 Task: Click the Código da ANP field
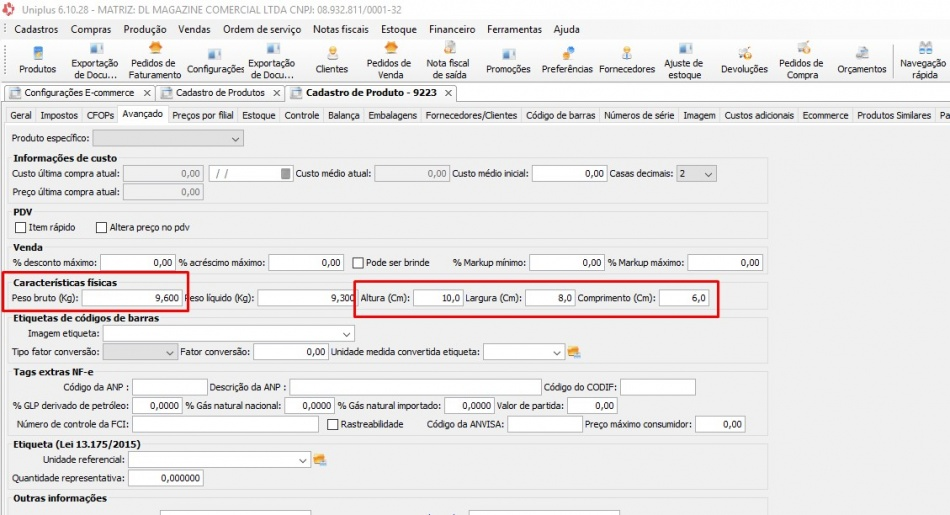point(170,387)
